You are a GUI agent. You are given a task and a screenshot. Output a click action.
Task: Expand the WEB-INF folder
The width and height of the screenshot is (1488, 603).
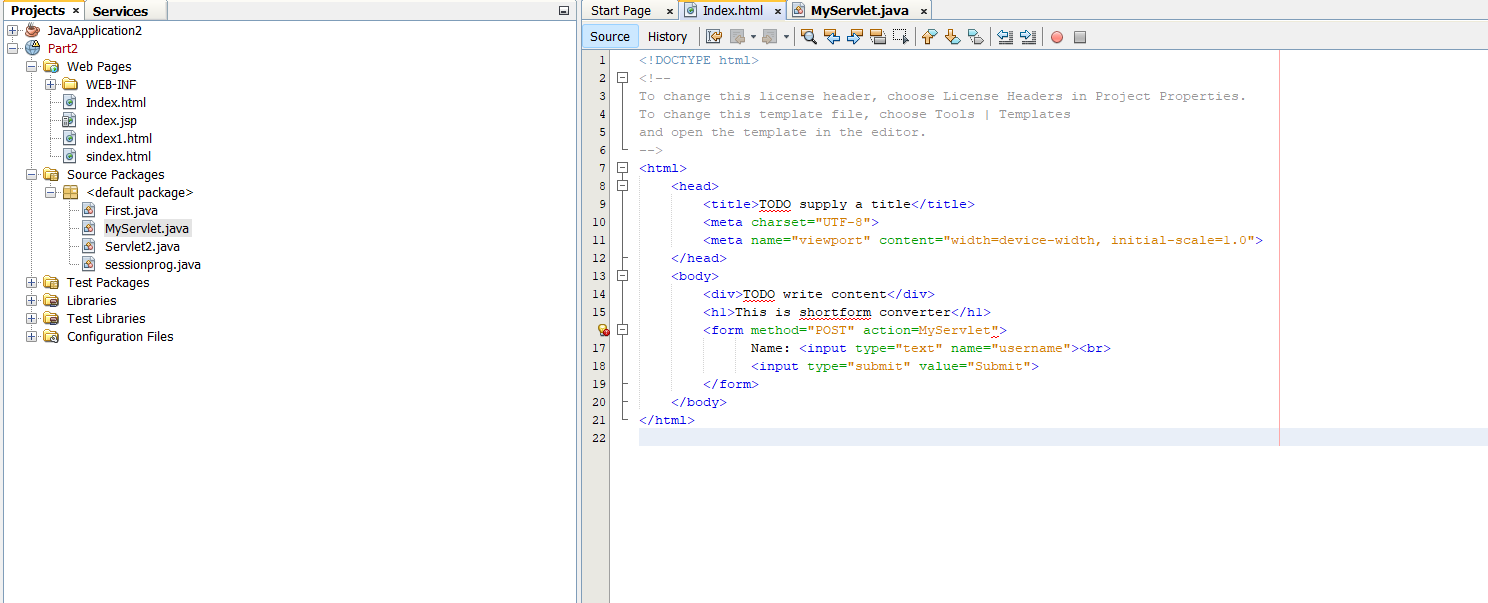click(51, 84)
